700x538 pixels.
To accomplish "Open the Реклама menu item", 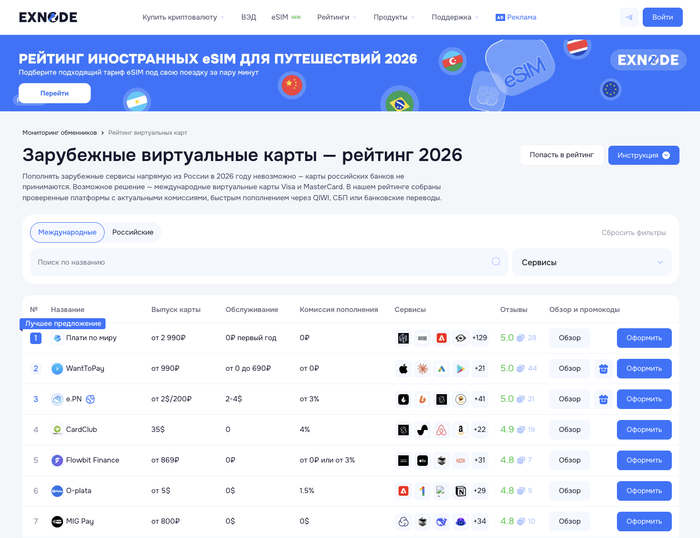I will 516,17.
